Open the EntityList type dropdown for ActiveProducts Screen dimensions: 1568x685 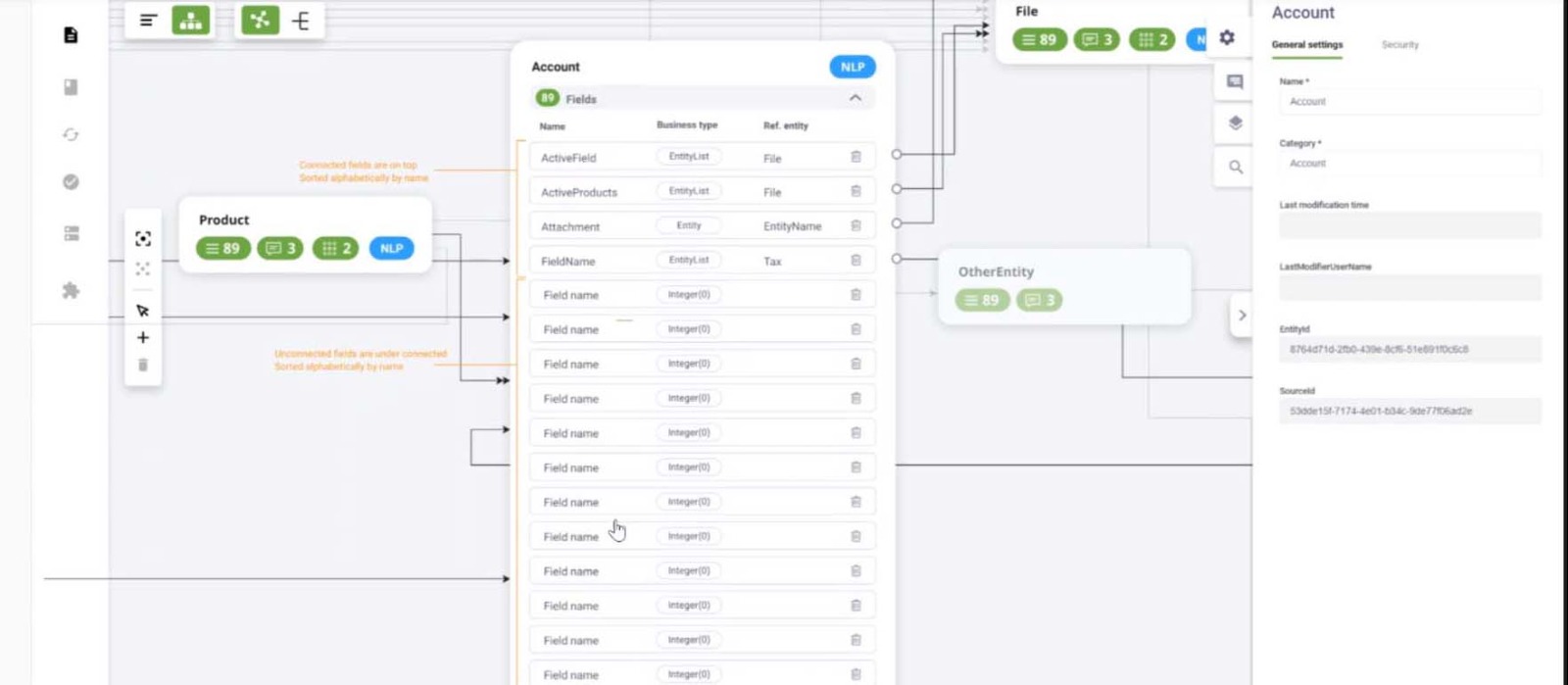[x=689, y=191]
